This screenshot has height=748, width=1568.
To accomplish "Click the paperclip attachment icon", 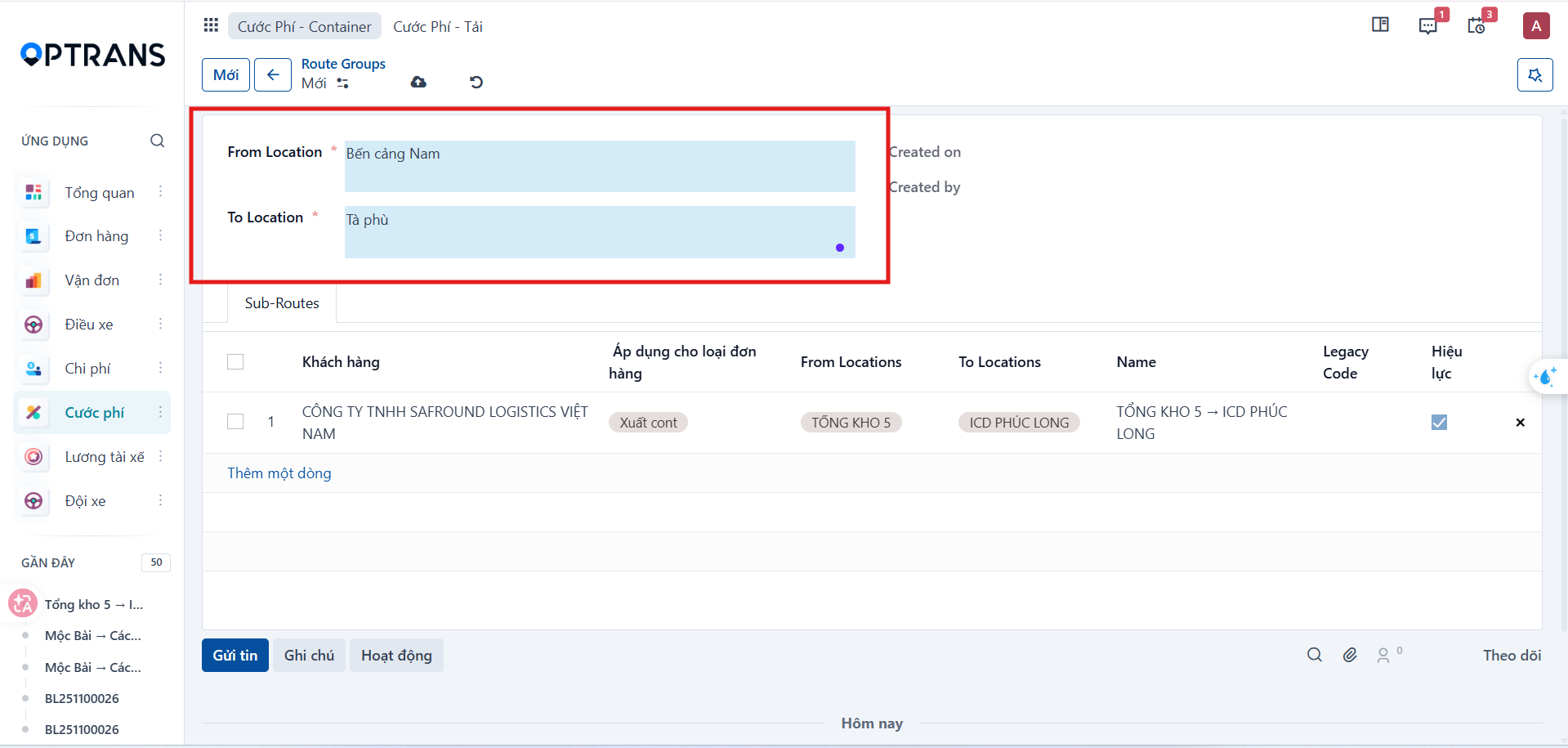I will [x=1350, y=655].
